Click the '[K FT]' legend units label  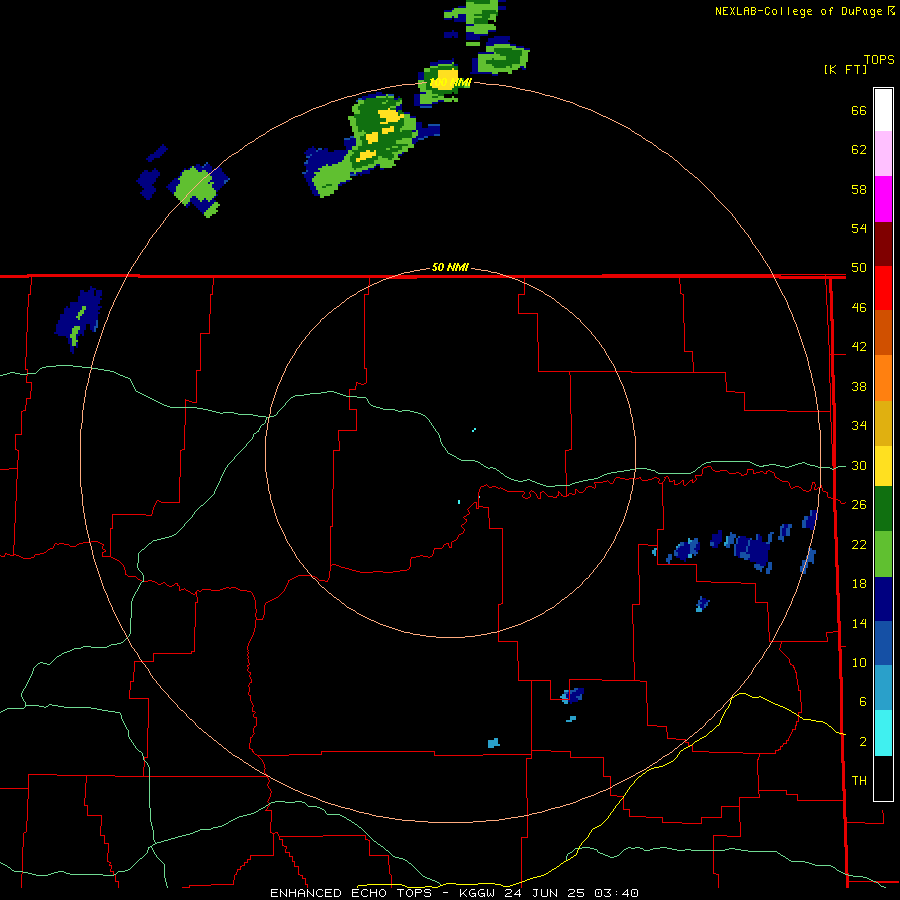point(845,69)
